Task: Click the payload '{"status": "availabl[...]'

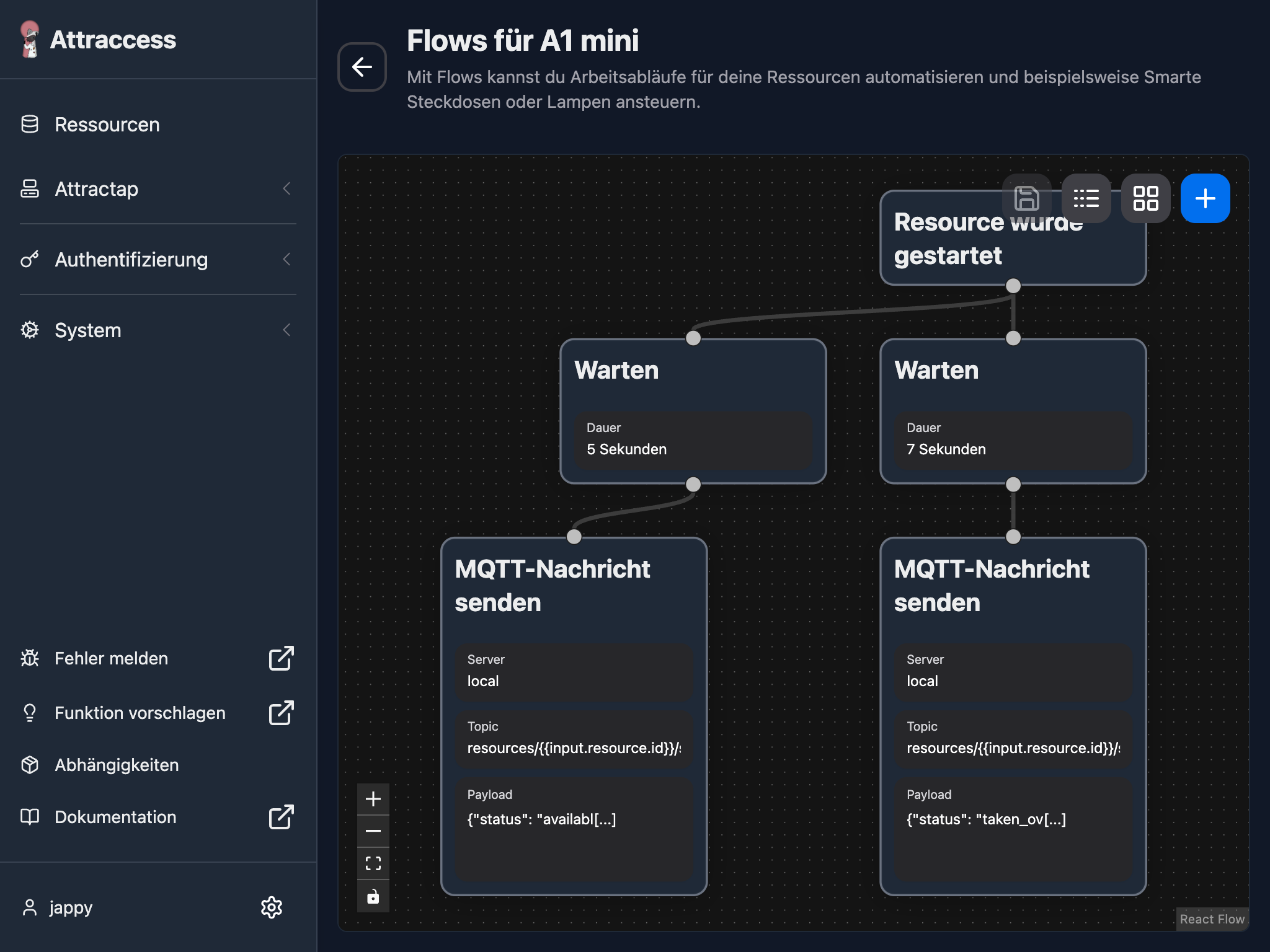Action: 541,819
